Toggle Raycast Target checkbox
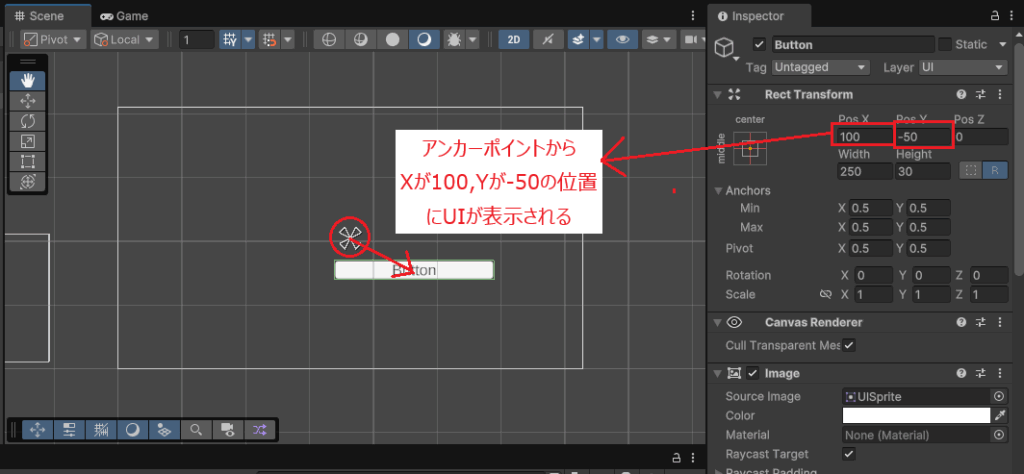 coord(848,454)
